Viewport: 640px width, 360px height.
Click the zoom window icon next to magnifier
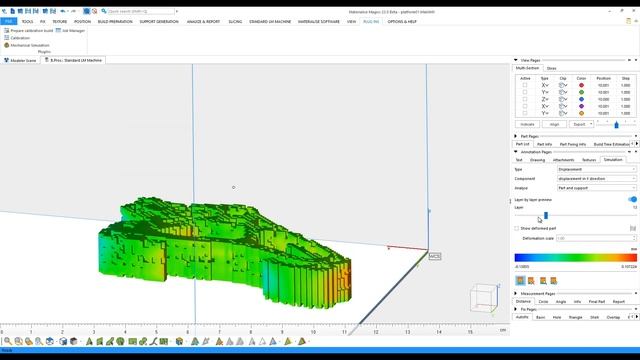pyautogui.click(x=19, y=341)
